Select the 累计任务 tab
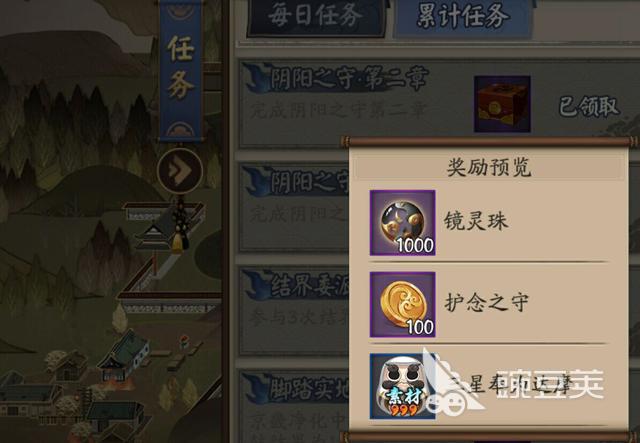The image size is (640, 443). coord(463,17)
